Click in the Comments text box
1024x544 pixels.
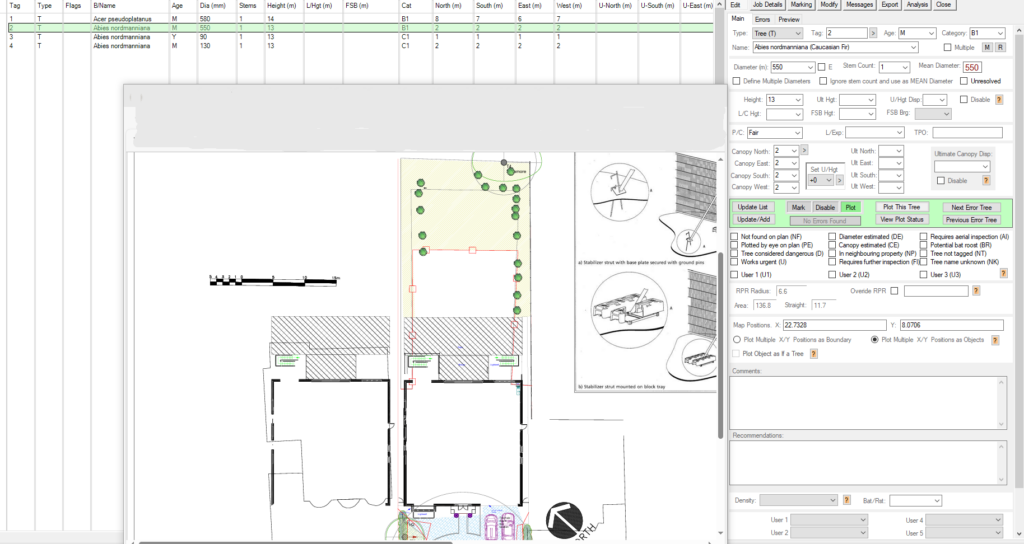pos(866,398)
